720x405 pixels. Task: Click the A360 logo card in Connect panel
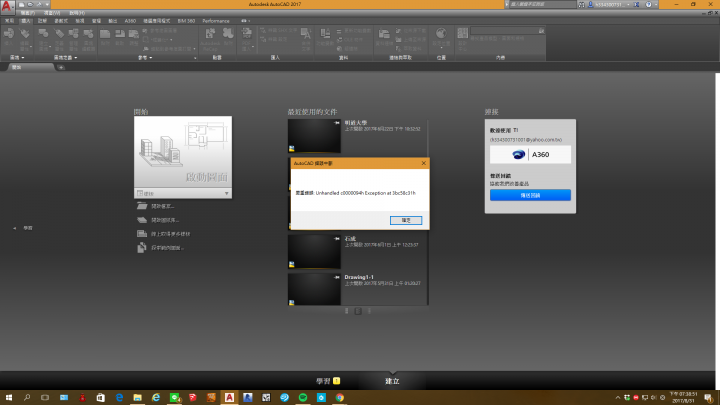[530, 155]
